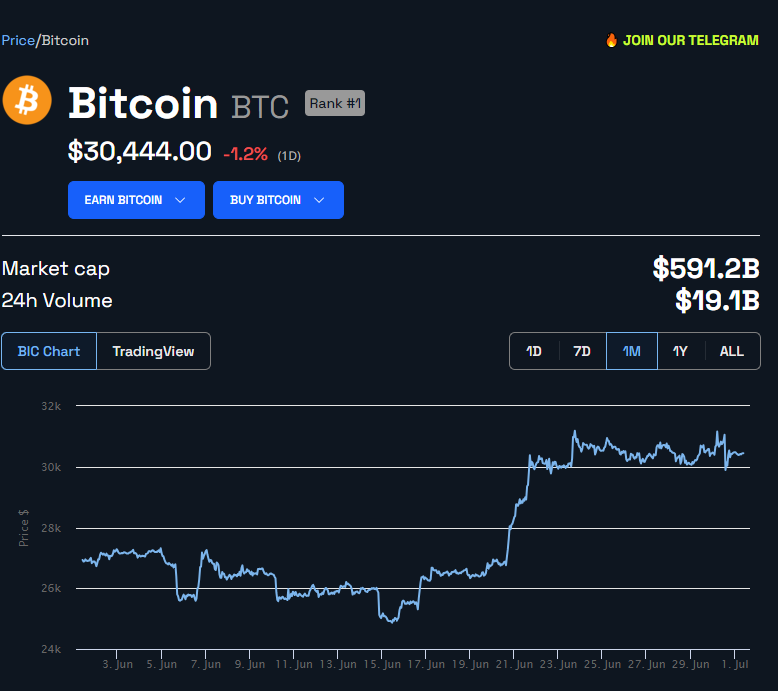Open the Join Our Telegram link

pos(690,40)
